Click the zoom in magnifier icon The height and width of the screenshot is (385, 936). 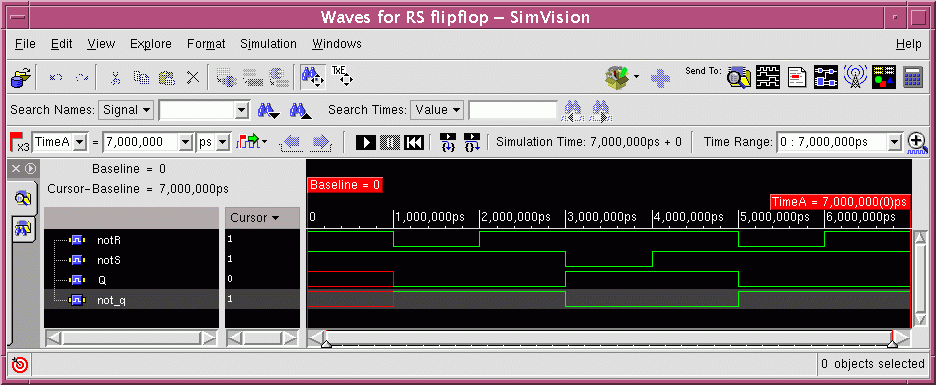point(917,143)
